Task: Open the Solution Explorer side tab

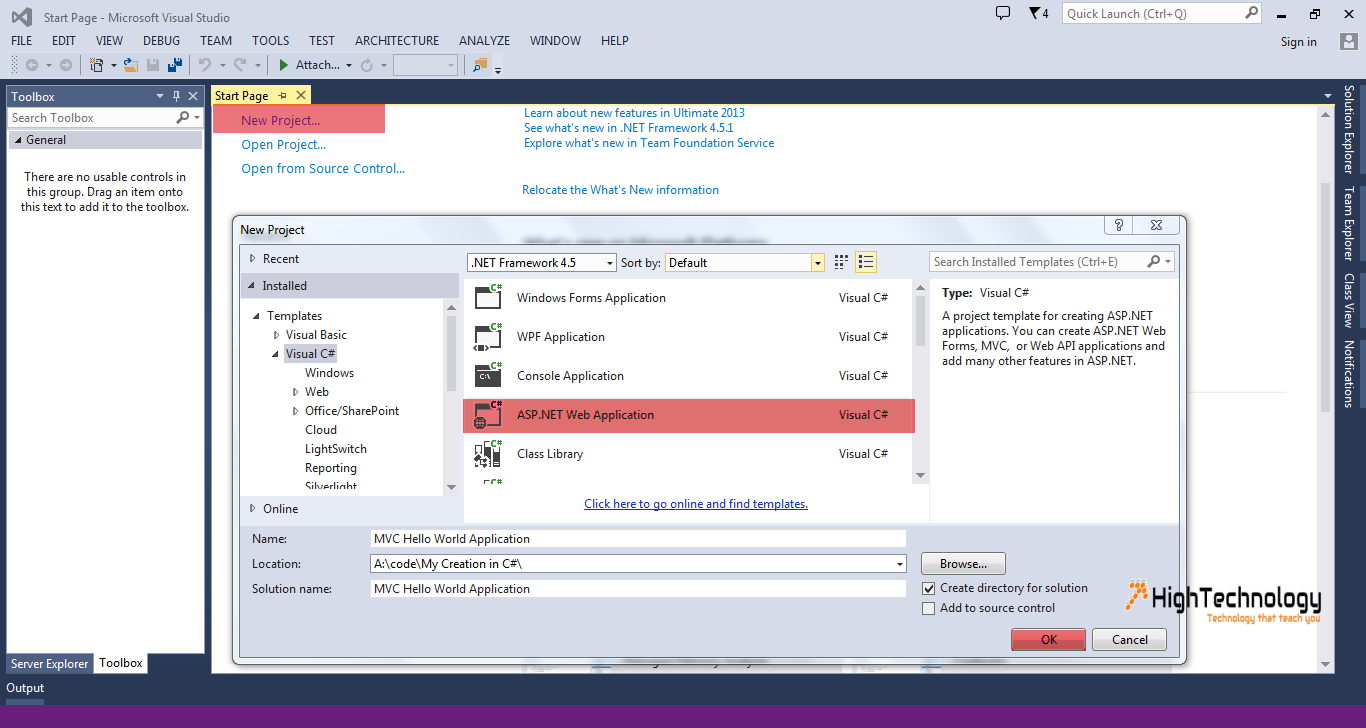Action: coord(1349,129)
